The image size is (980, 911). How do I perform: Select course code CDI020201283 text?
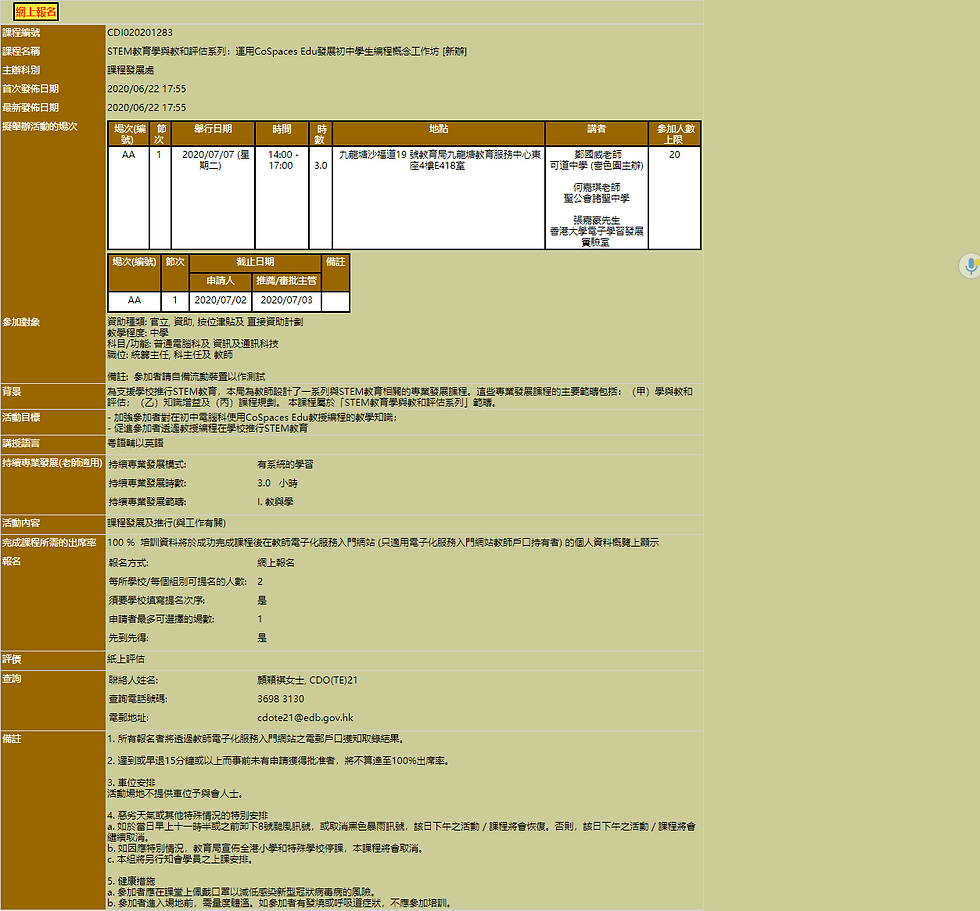[140, 32]
